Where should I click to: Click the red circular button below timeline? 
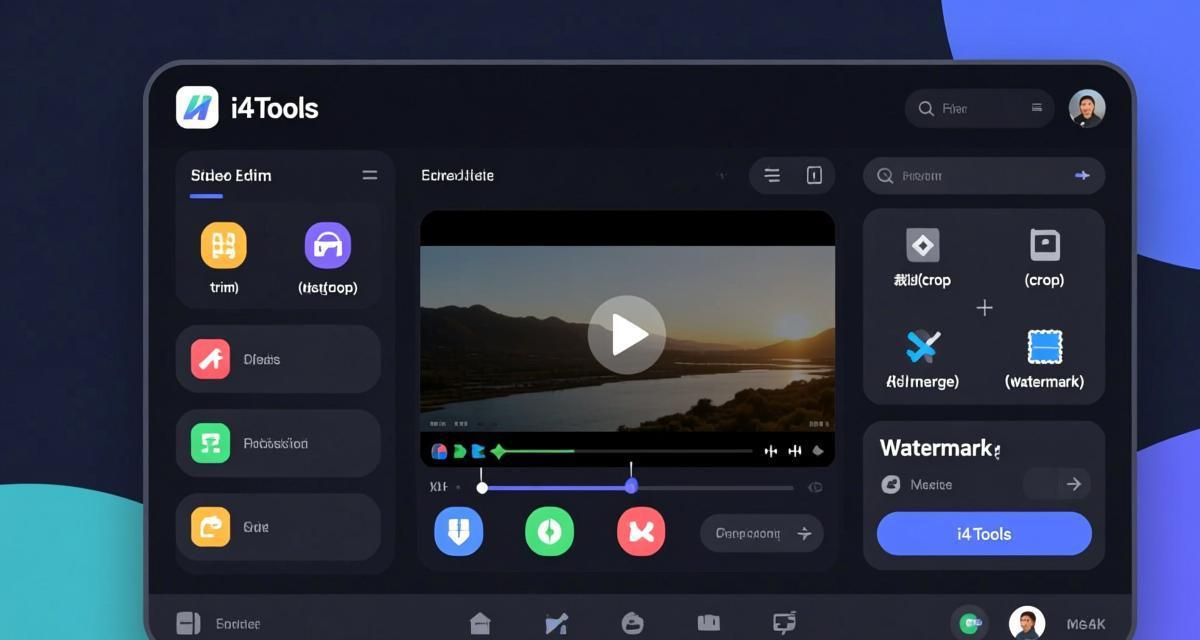[640, 531]
